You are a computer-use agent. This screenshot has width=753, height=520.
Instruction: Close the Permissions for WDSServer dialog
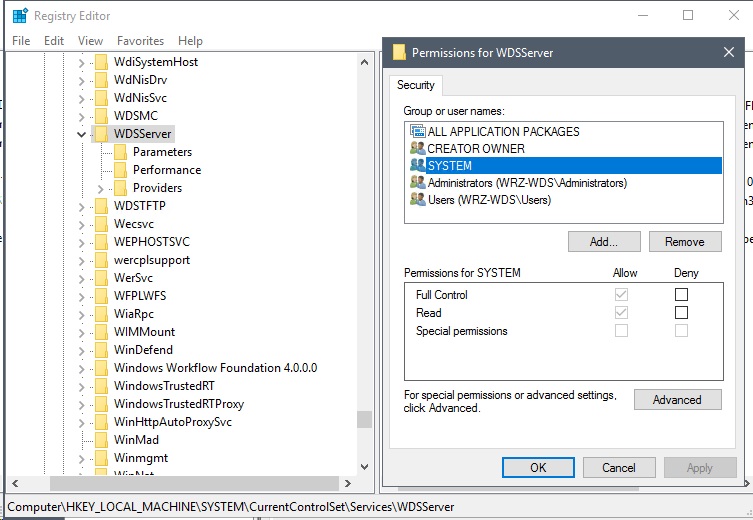tap(729, 52)
